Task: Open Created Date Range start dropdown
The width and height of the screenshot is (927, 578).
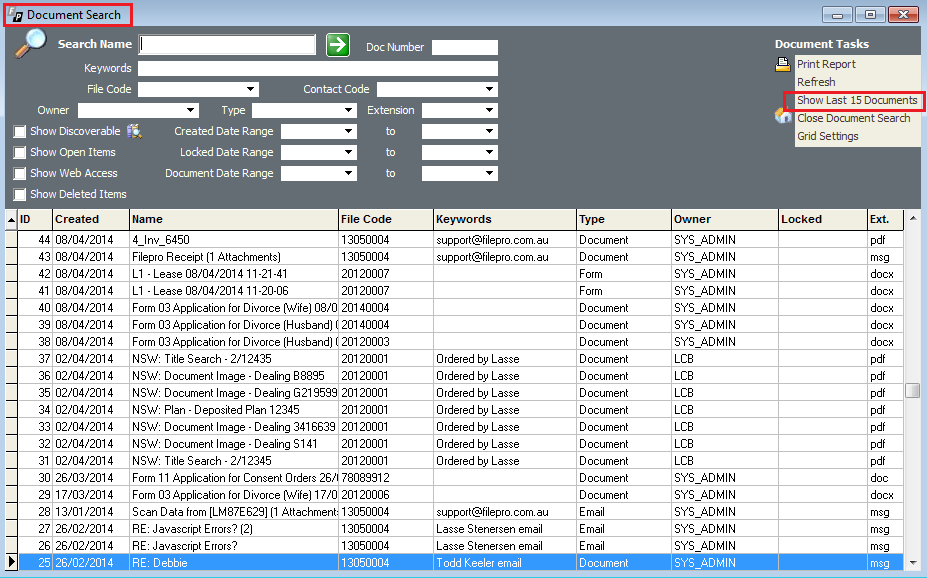Action: (x=348, y=131)
